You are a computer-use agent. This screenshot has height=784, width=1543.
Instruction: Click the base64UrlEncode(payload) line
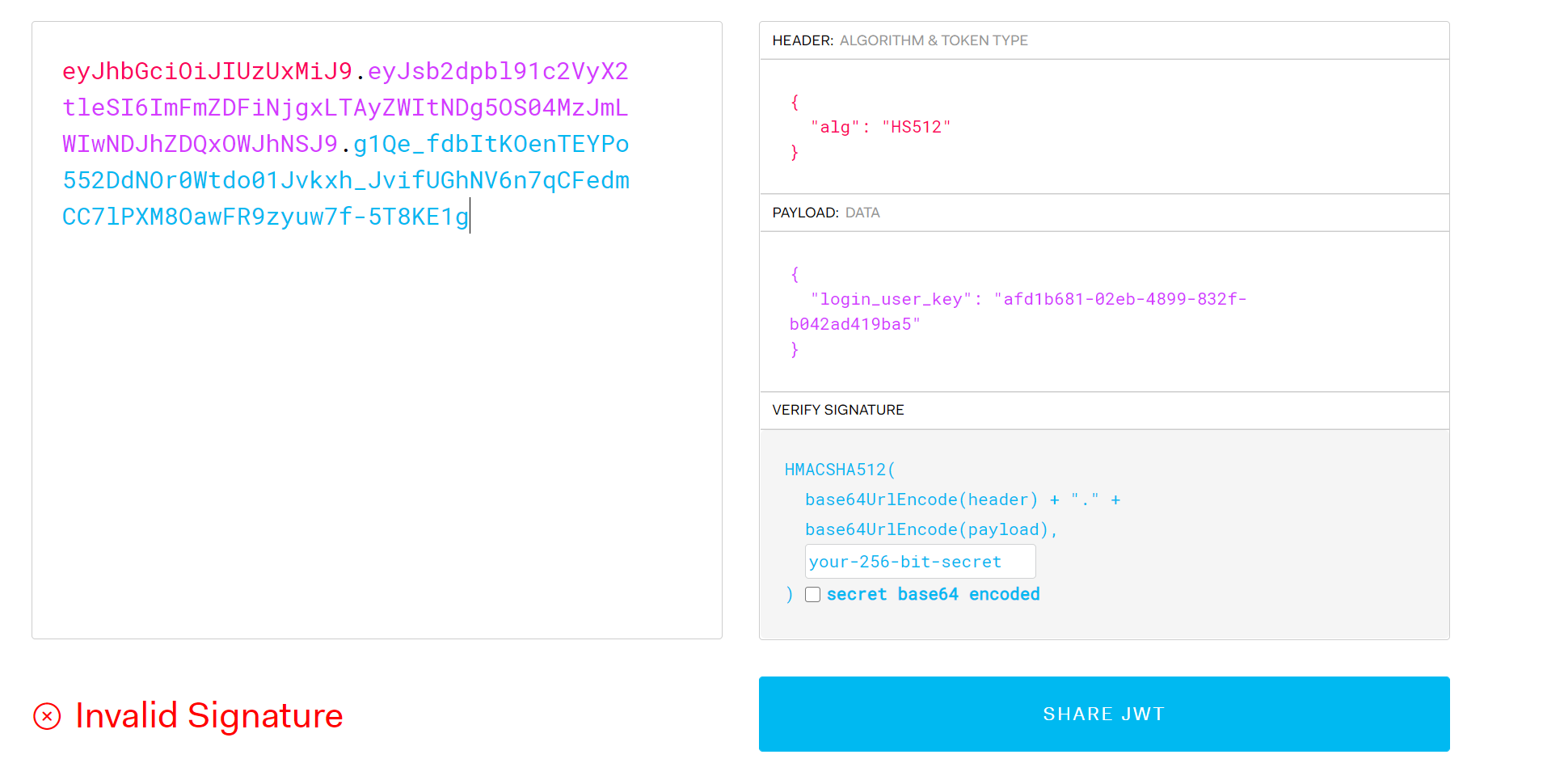(930, 529)
